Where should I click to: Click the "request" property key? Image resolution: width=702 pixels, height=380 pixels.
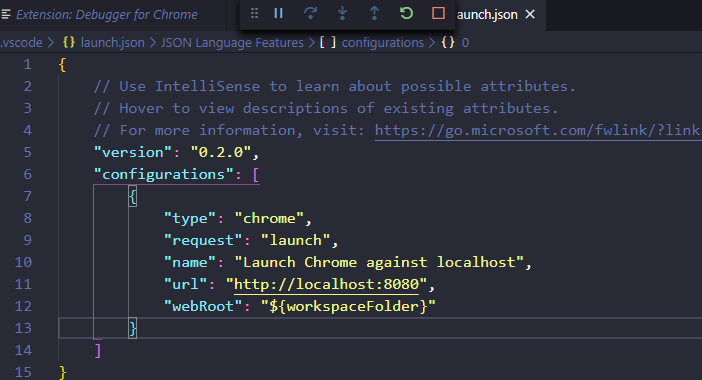coord(203,240)
